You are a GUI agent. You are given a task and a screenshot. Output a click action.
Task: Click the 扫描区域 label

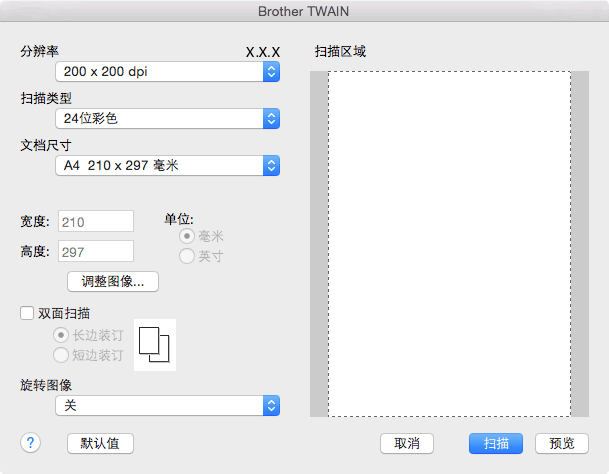[x=340, y=51]
